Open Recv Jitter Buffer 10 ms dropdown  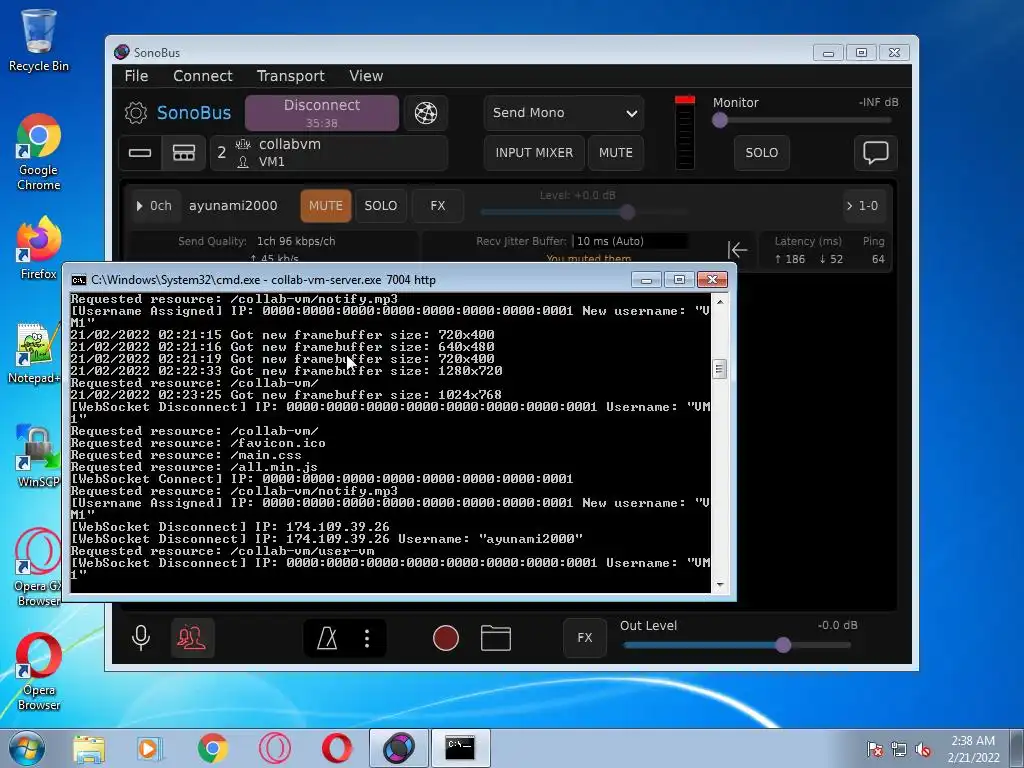pyautogui.click(x=630, y=241)
